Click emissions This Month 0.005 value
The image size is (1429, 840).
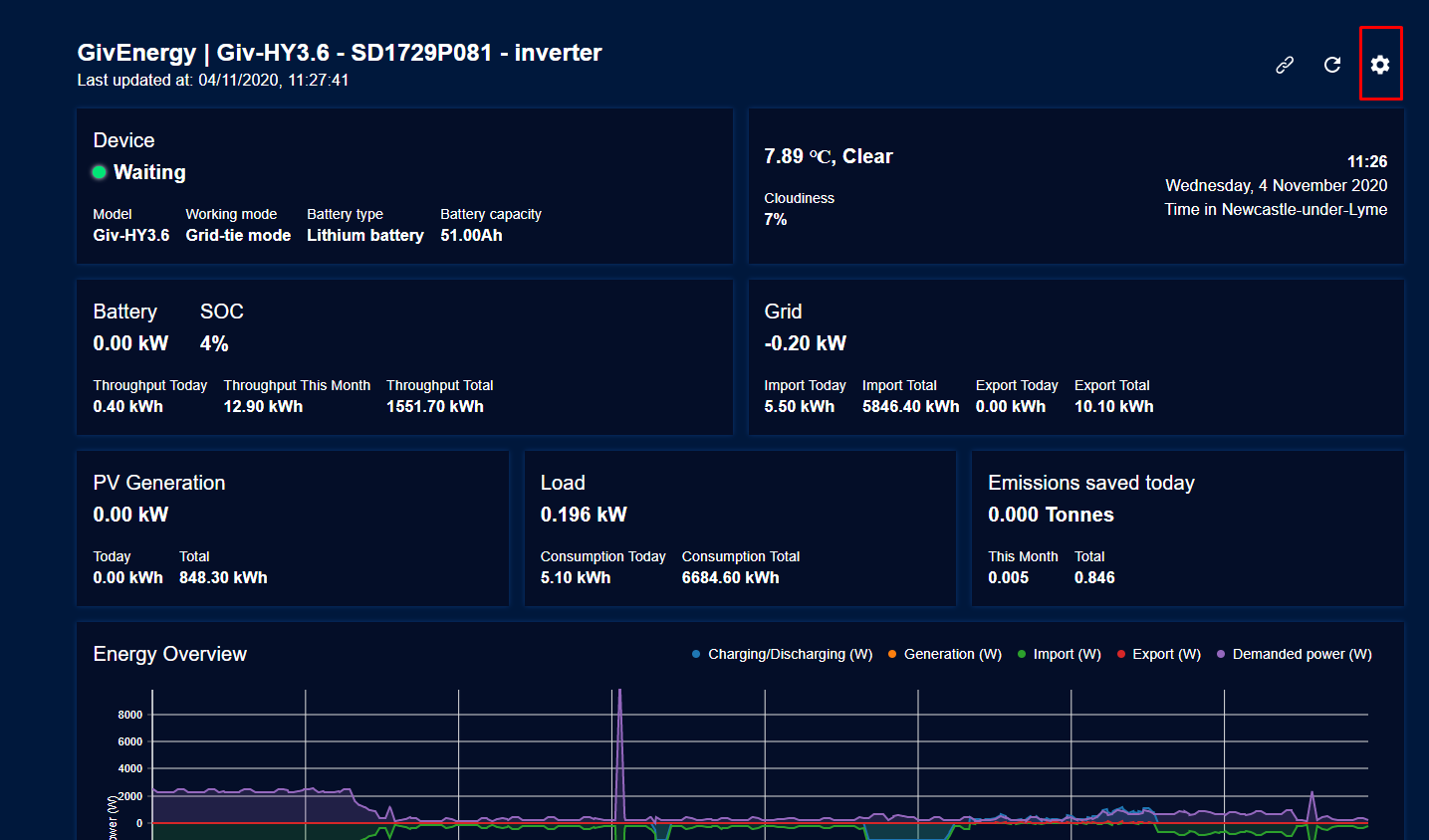point(1009,578)
